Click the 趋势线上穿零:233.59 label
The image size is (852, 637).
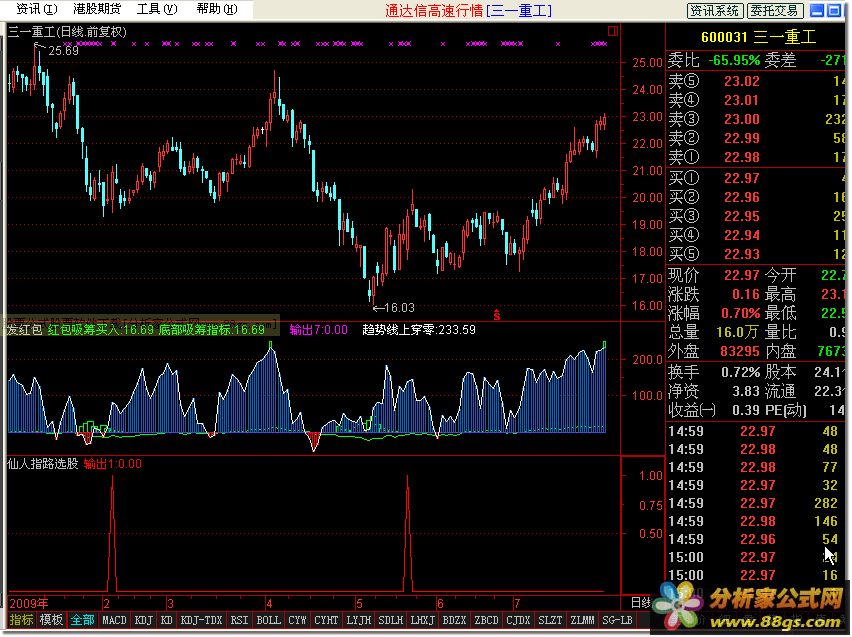coord(419,329)
